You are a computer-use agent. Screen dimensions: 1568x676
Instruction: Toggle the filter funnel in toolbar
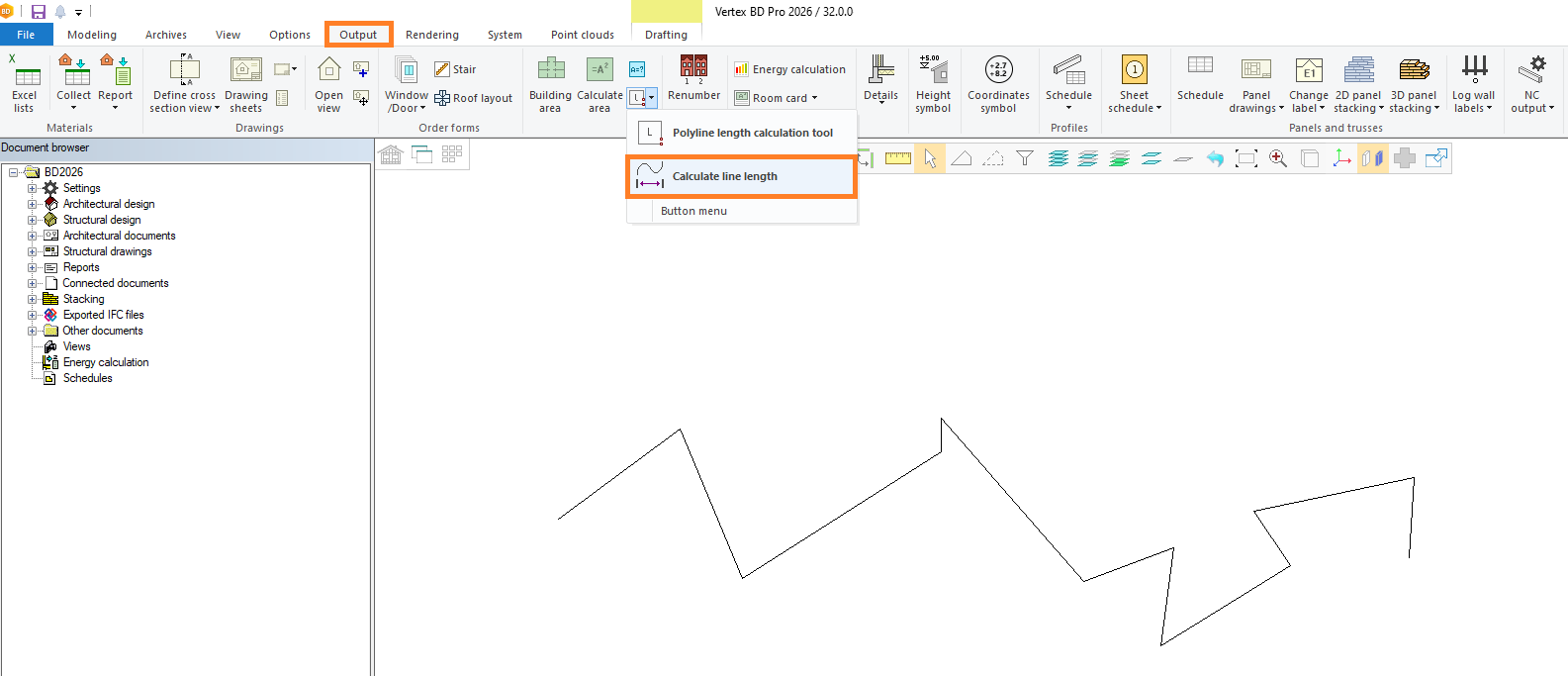point(1025,158)
